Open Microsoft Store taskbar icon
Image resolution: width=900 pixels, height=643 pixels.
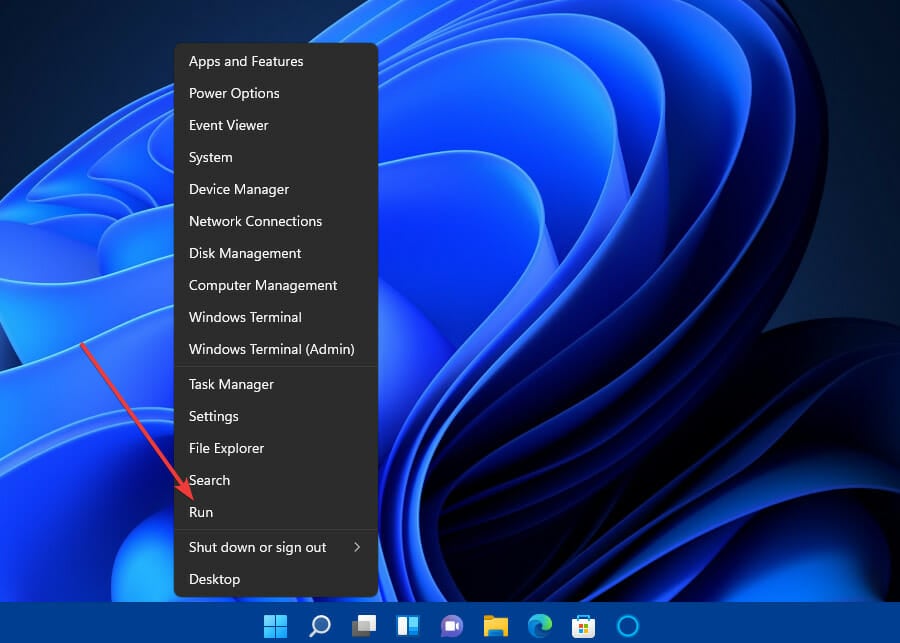pyautogui.click(x=583, y=626)
